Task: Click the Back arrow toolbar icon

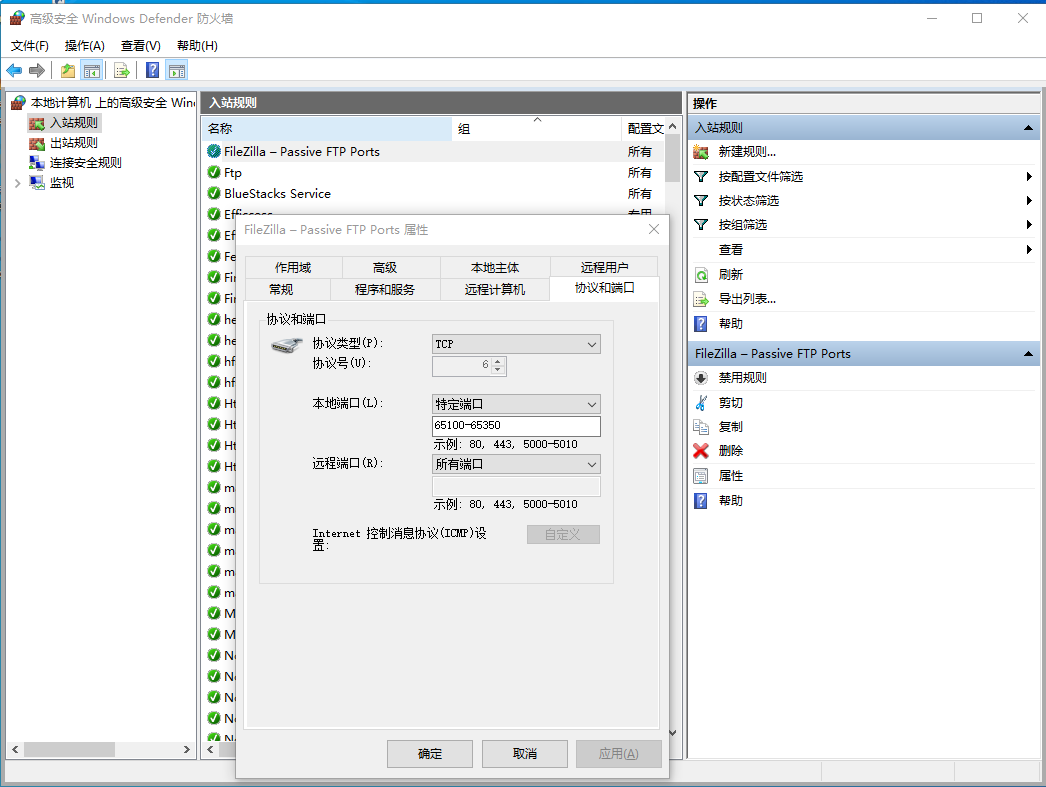Action: (x=14, y=70)
